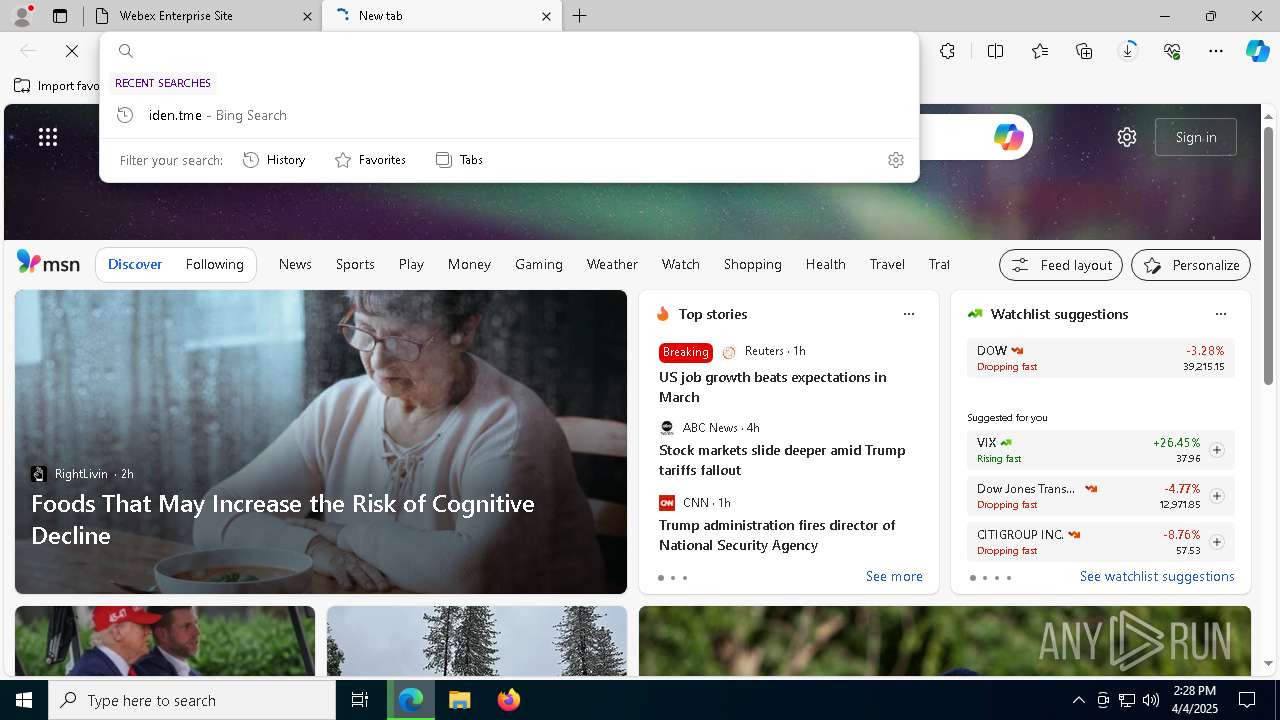Open the Play category
The height and width of the screenshot is (720, 1280).
[x=411, y=264]
